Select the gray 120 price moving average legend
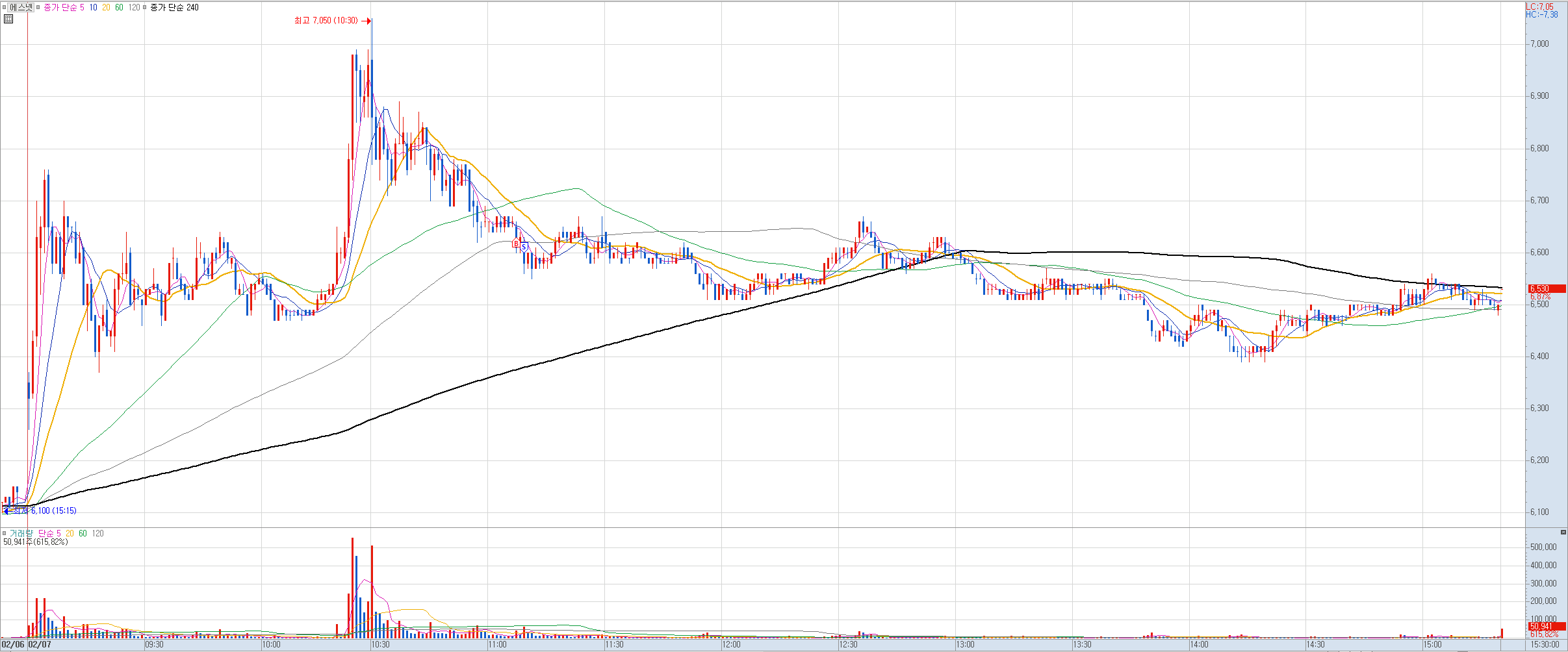The image size is (1568, 652). [x=135, y=7]
